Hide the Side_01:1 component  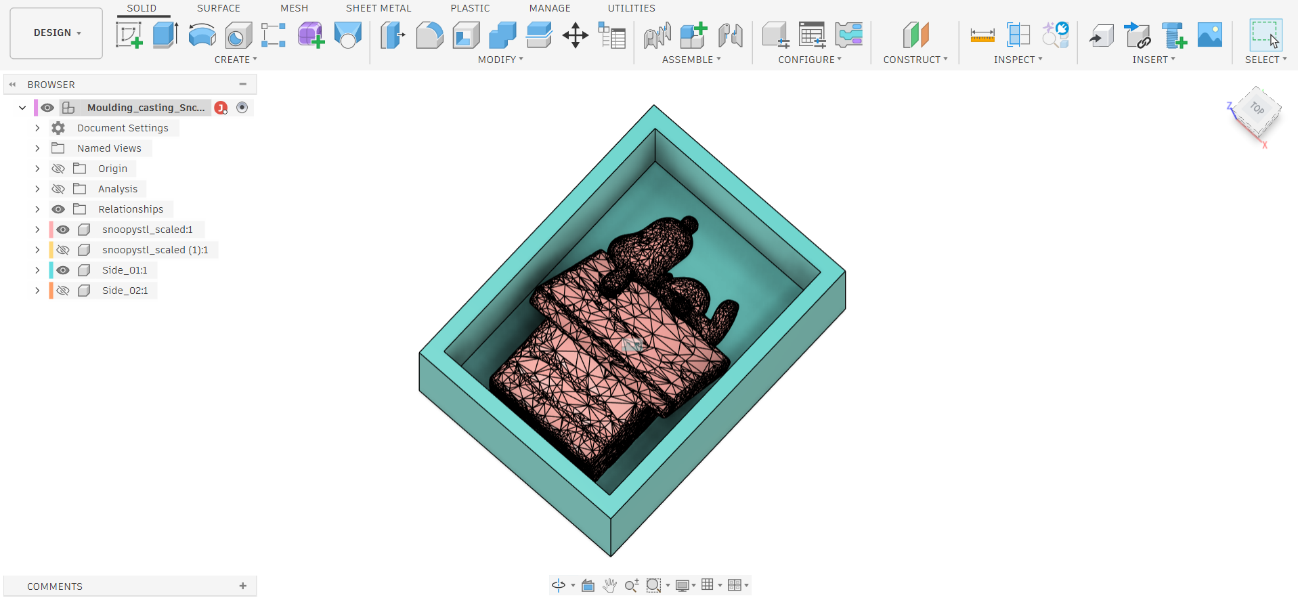click(63, 270)
